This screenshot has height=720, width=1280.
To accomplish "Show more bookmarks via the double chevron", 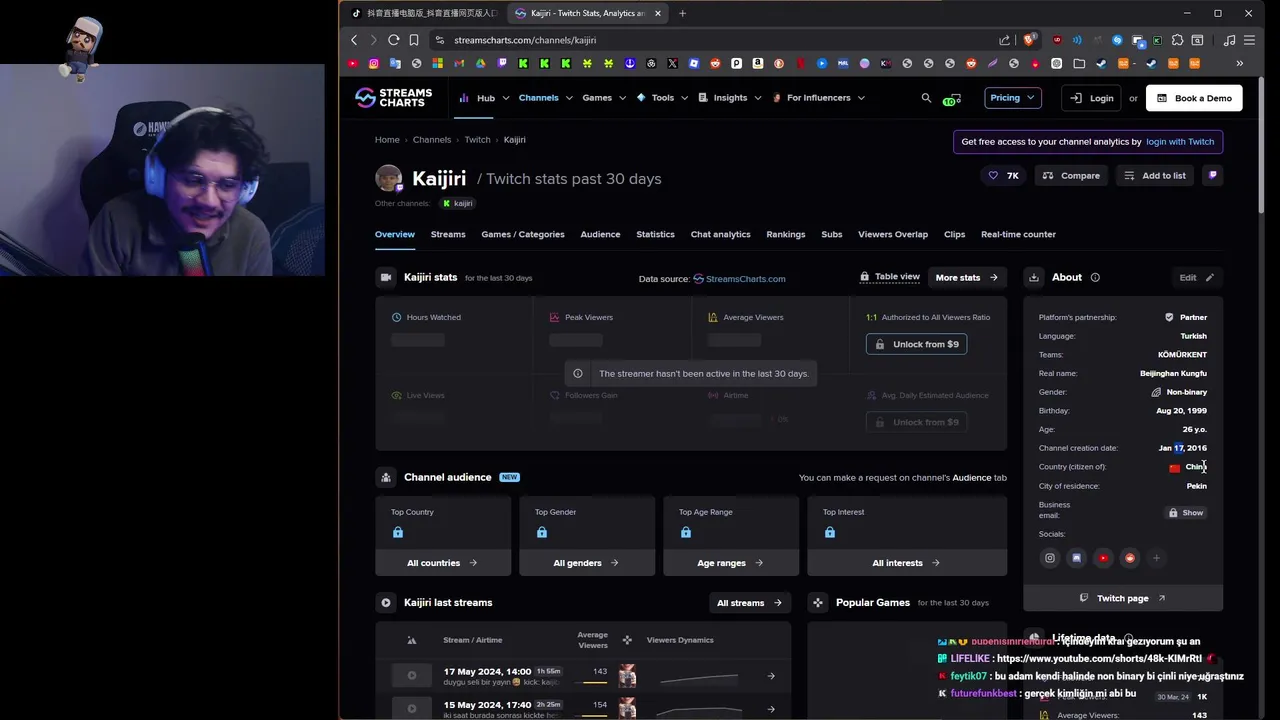I will 1239,63.
